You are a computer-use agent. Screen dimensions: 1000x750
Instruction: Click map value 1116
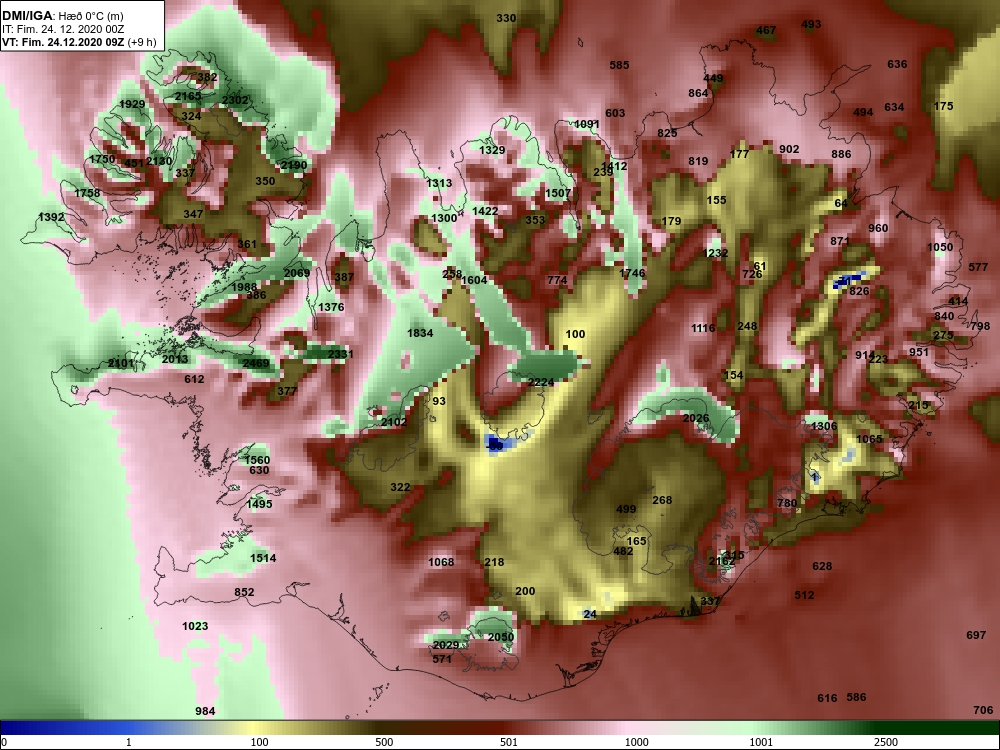coord(703,328)
